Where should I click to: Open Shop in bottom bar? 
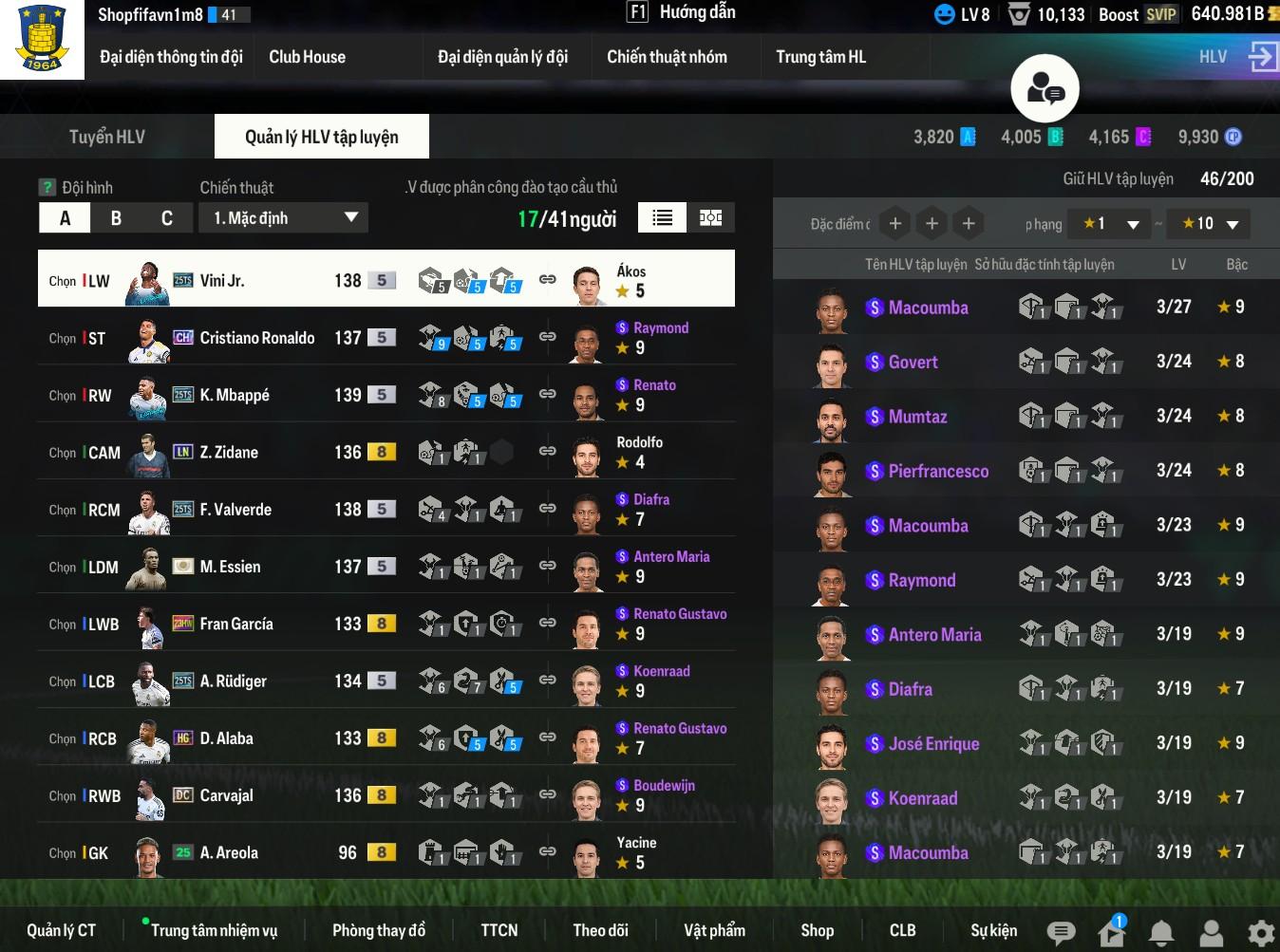pos(817,930)
